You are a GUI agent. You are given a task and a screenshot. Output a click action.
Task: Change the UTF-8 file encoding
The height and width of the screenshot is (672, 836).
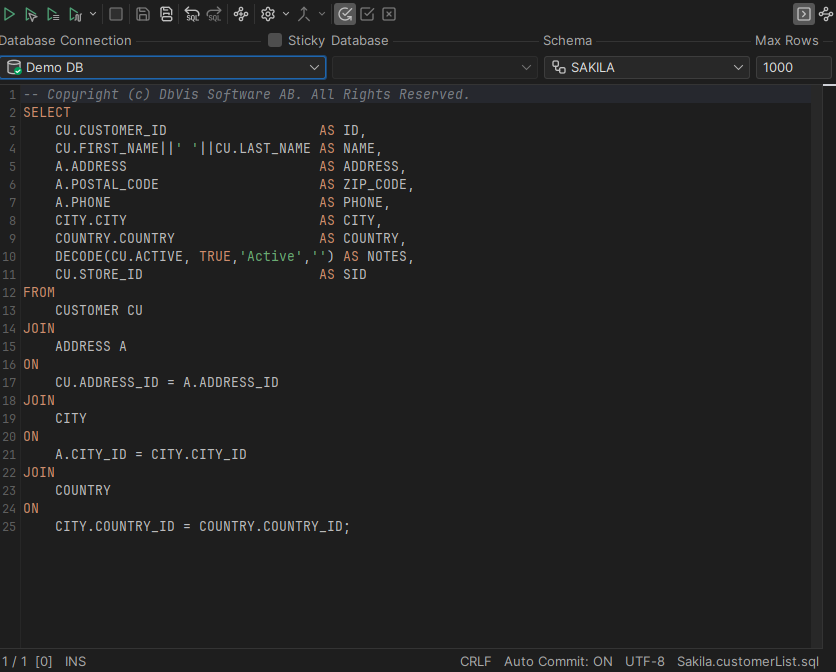point(645,661)
